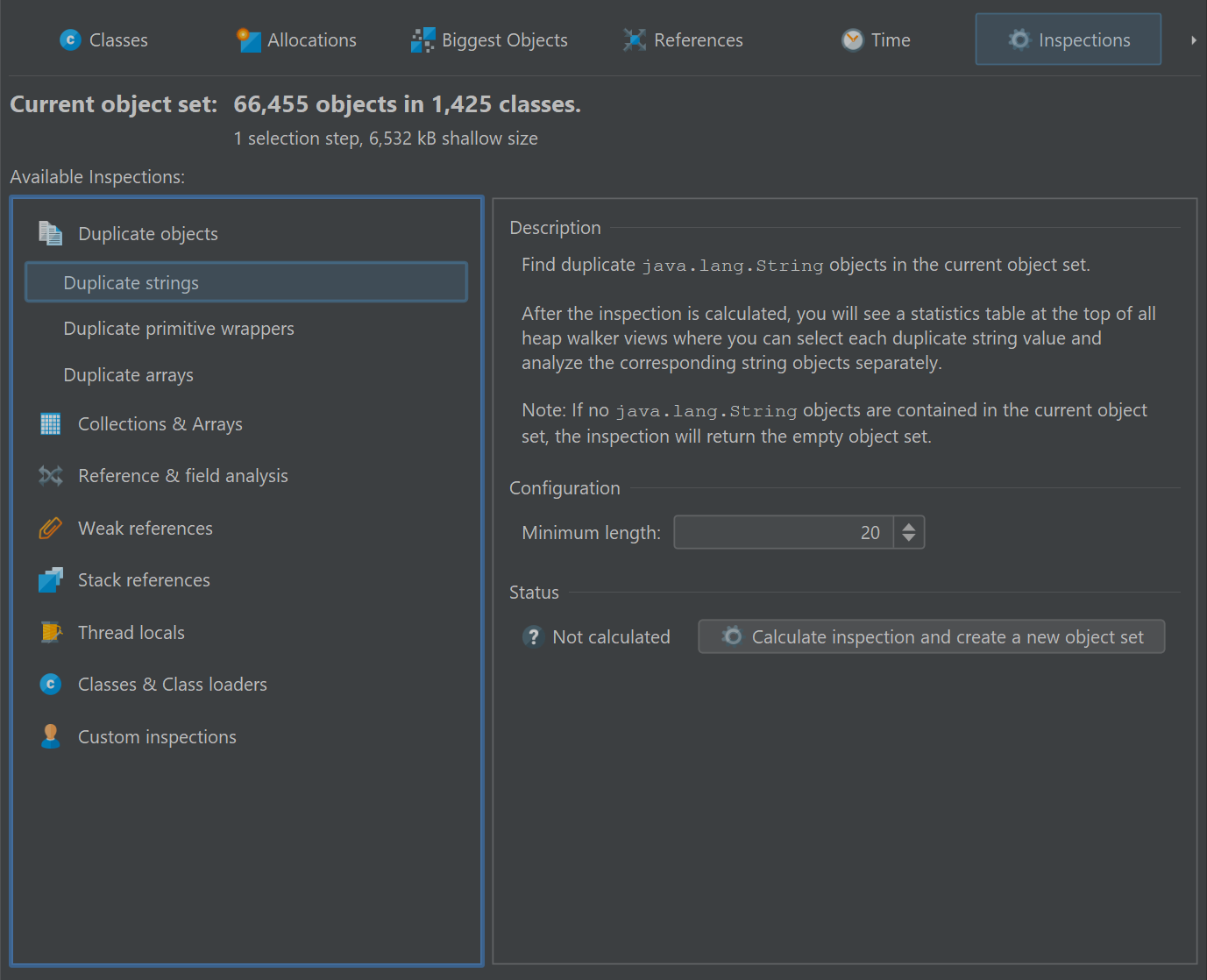Open the Time tab
The height and width of the screenshot is (980, 1207).
point(876,39)
